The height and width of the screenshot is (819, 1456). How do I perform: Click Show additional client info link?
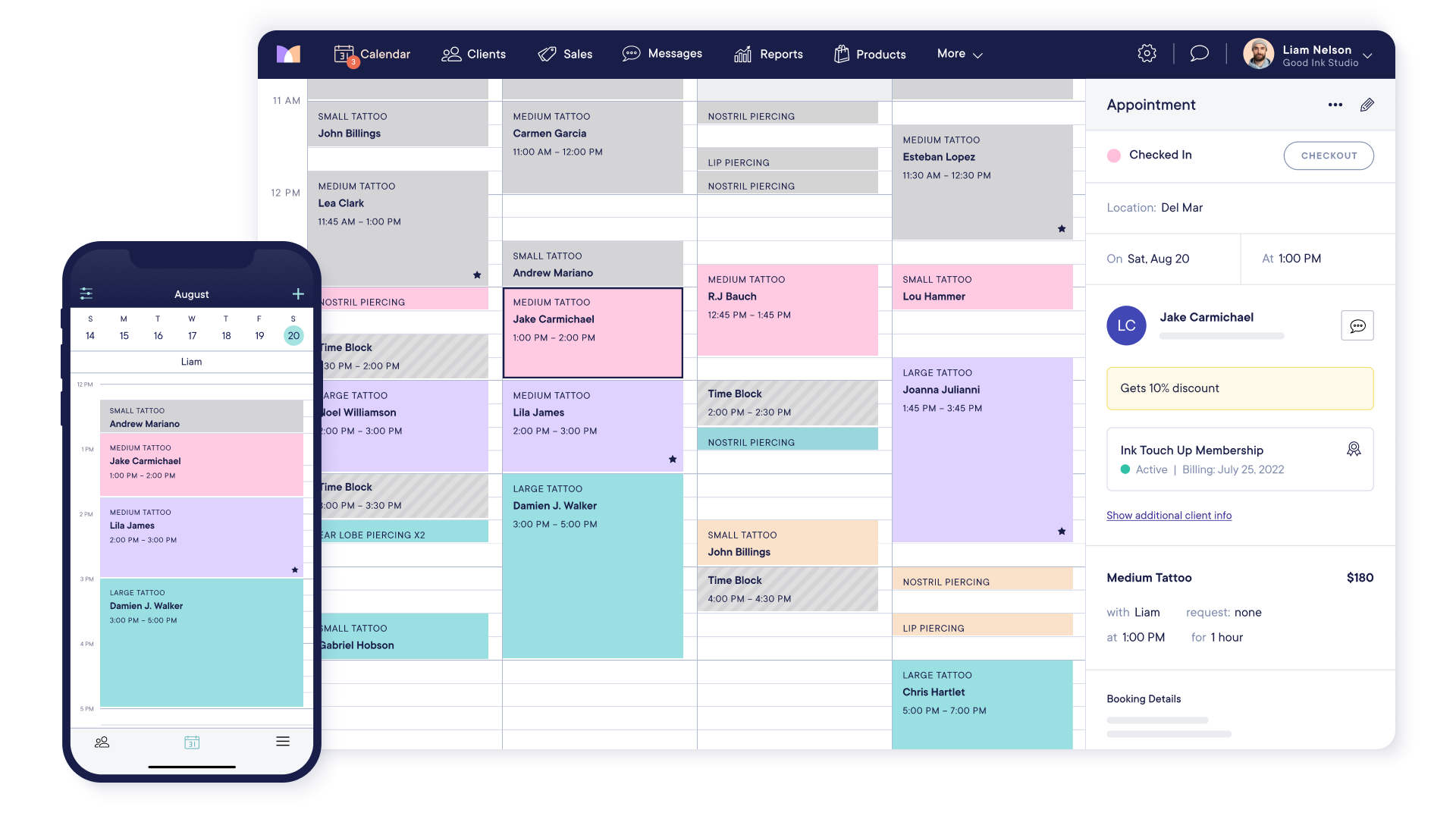[x=1168, y=514]
